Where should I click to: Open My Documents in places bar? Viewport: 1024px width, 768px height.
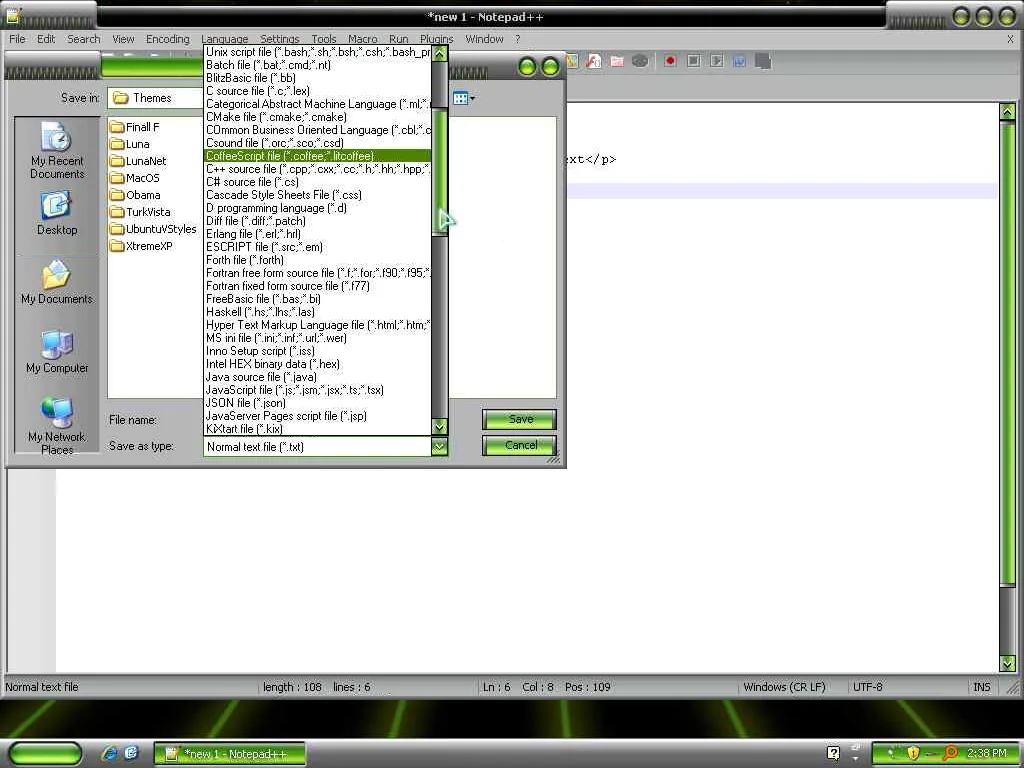[57, 283]
